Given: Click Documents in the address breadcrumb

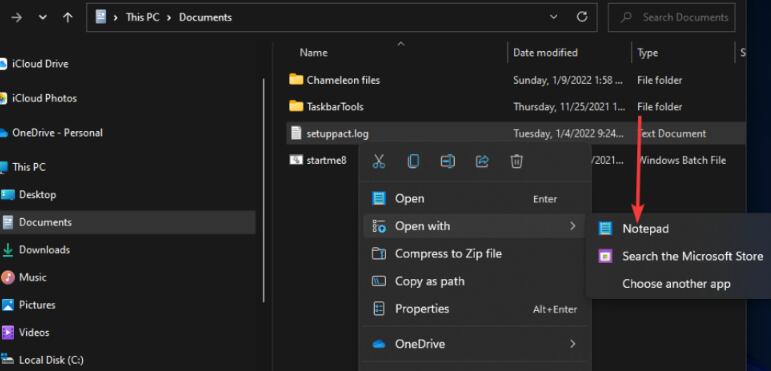Looking at the screenshot, I should coord(205,17).
